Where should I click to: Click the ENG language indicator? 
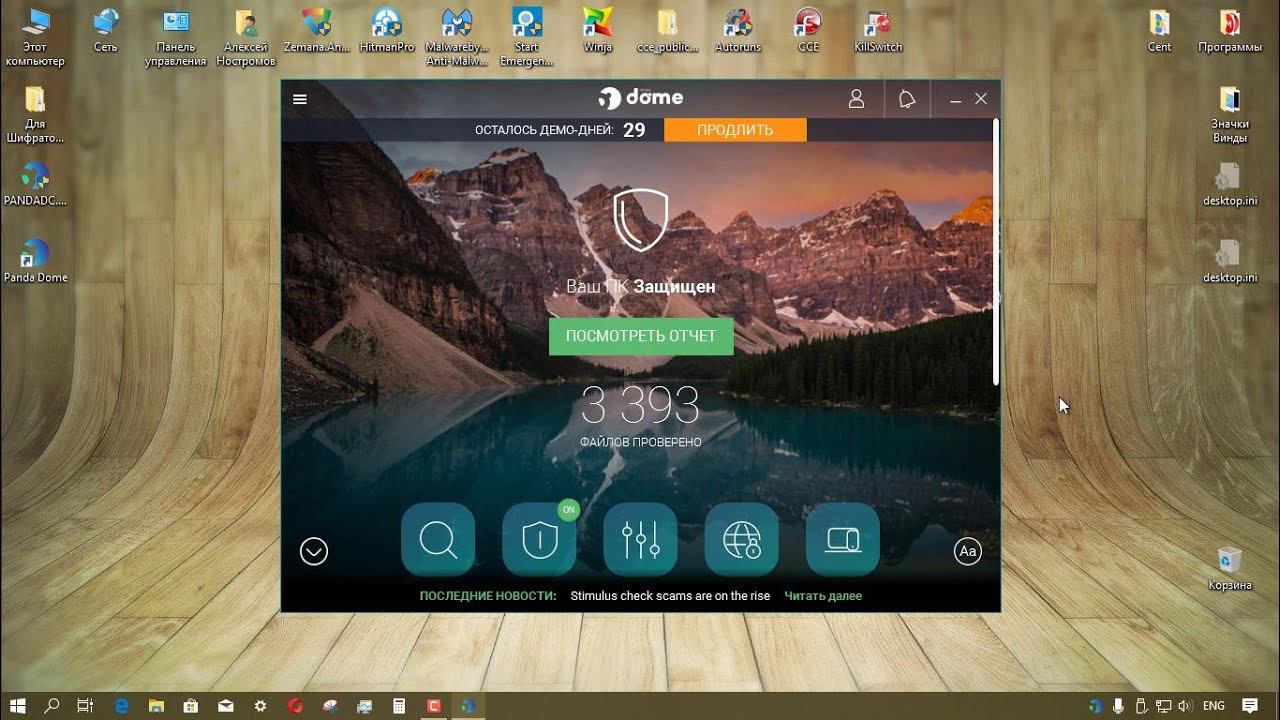[1213, 706]
